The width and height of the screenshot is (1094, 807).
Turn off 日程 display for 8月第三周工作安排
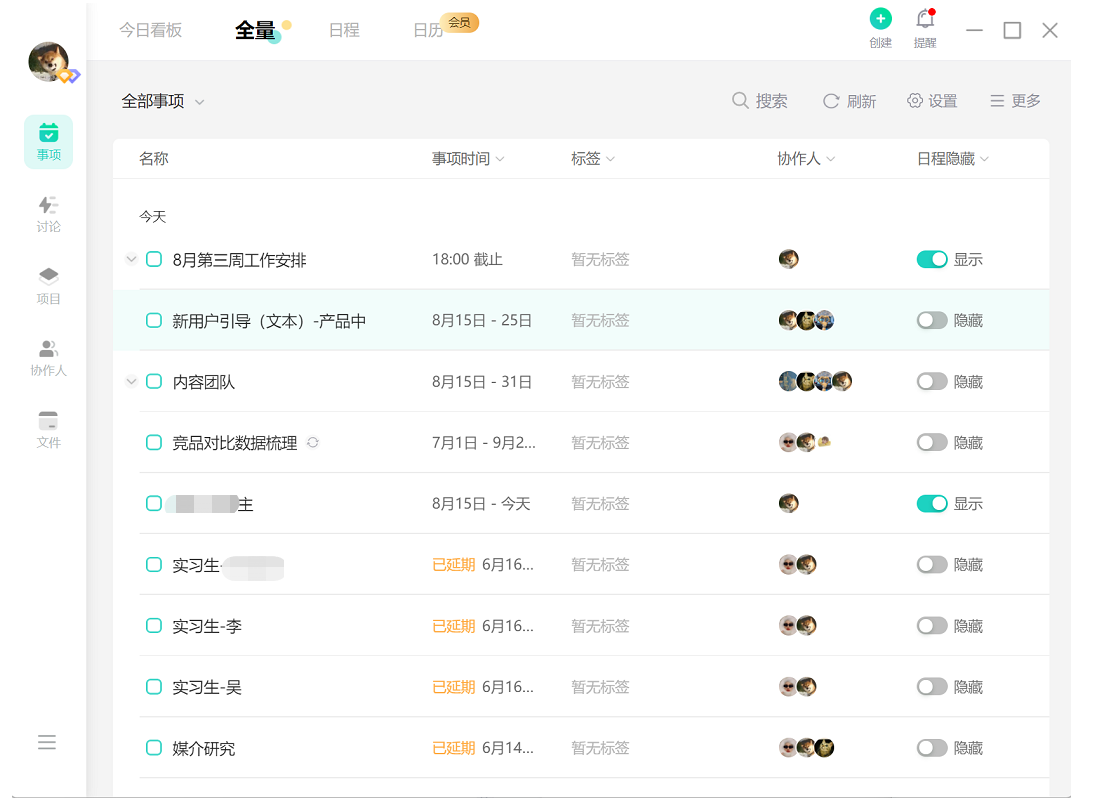(x=932, y=260)
